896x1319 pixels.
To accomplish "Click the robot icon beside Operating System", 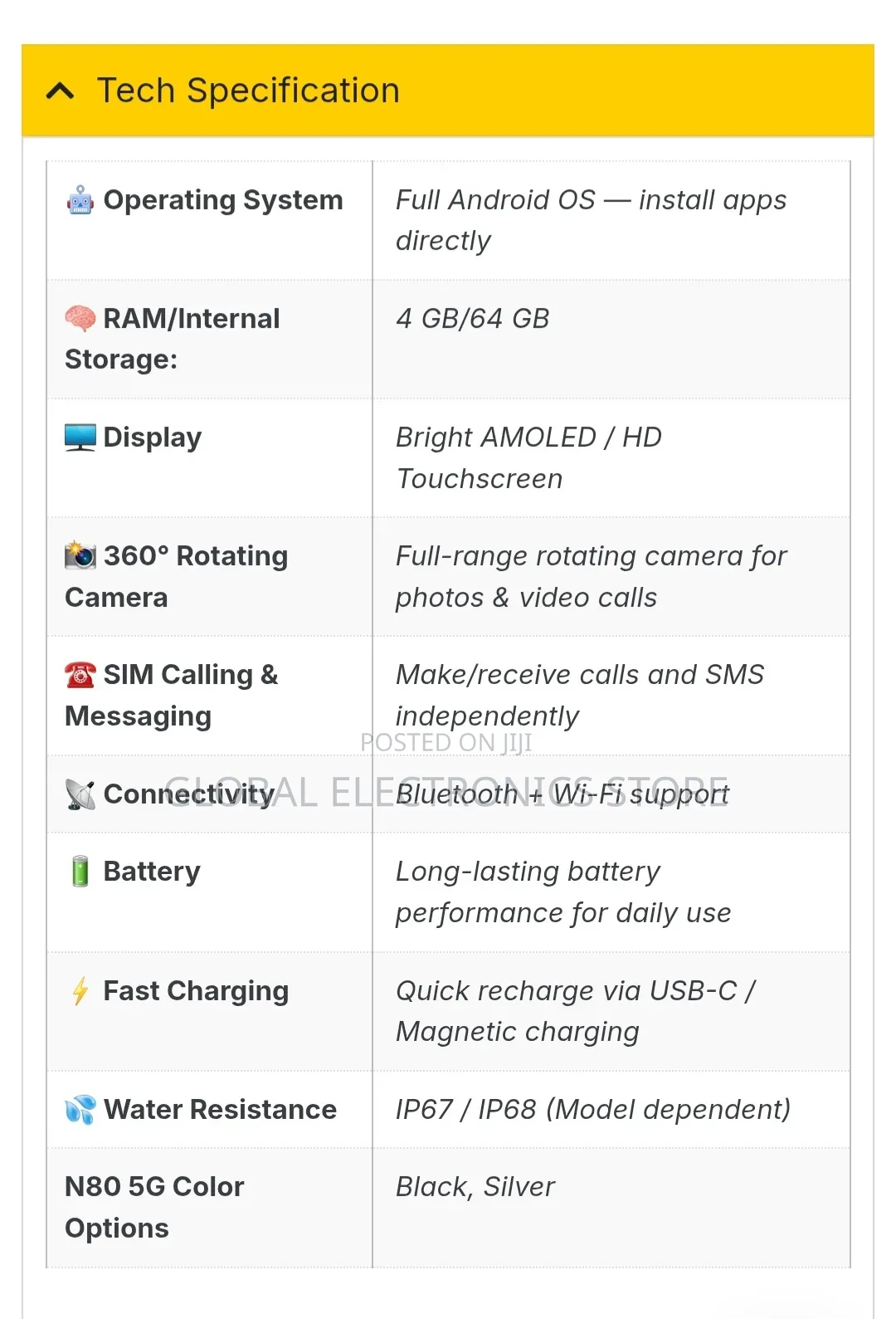I will pos(80,200).
